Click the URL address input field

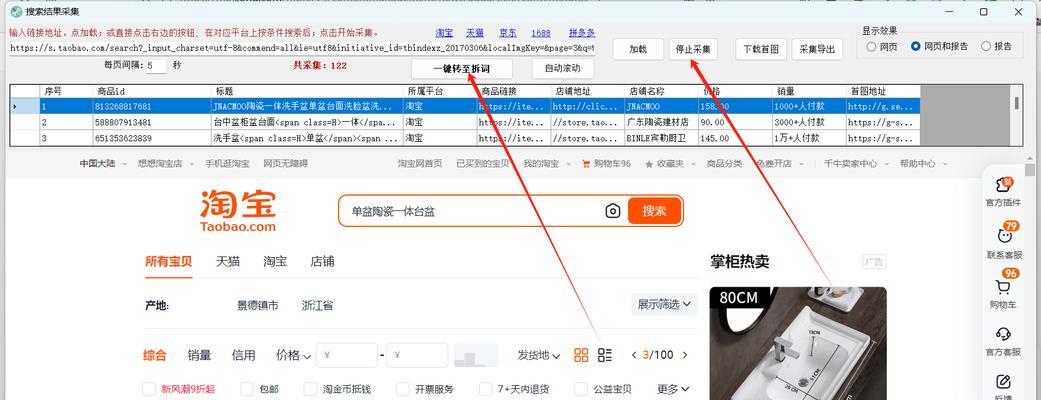point(302,49)
